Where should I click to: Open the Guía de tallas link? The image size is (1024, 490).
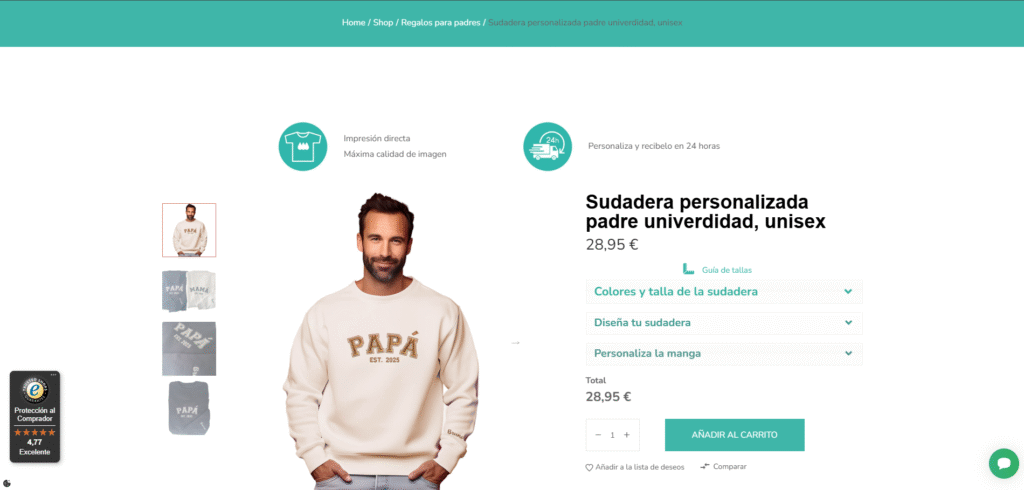[x=727, y=270]
